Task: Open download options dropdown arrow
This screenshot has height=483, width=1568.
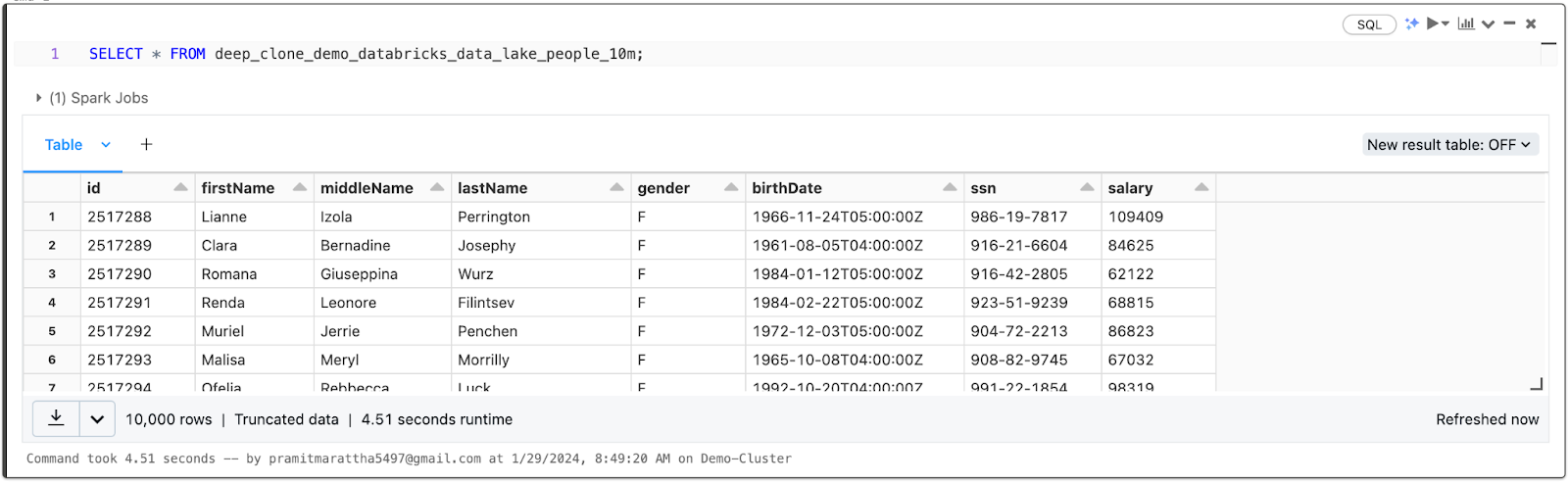Action: pos(97,419)
